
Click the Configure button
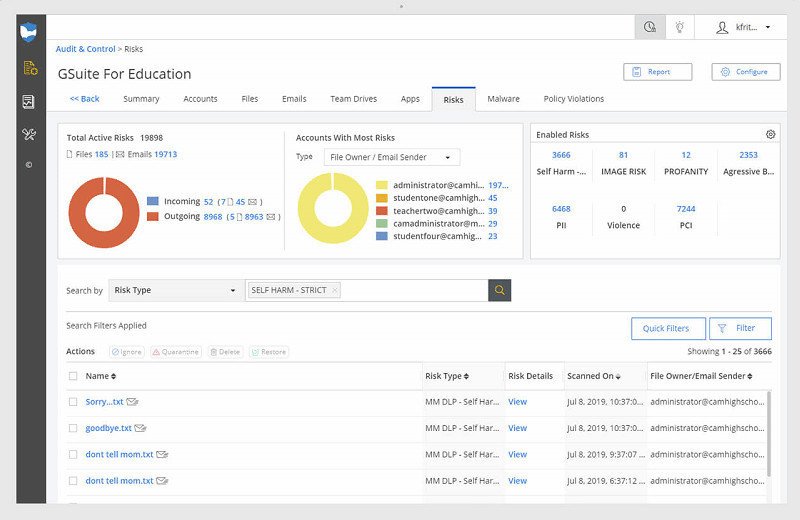(746, 72)
